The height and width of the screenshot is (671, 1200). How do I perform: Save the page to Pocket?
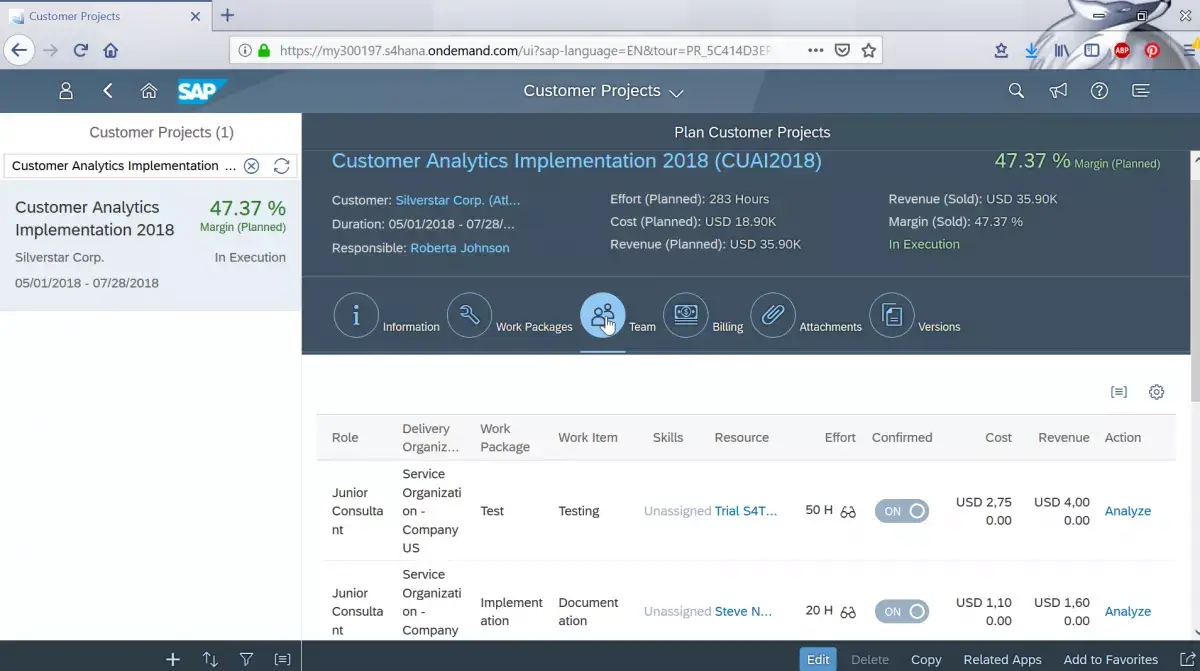pyautogui.click(x=843, y=50)
